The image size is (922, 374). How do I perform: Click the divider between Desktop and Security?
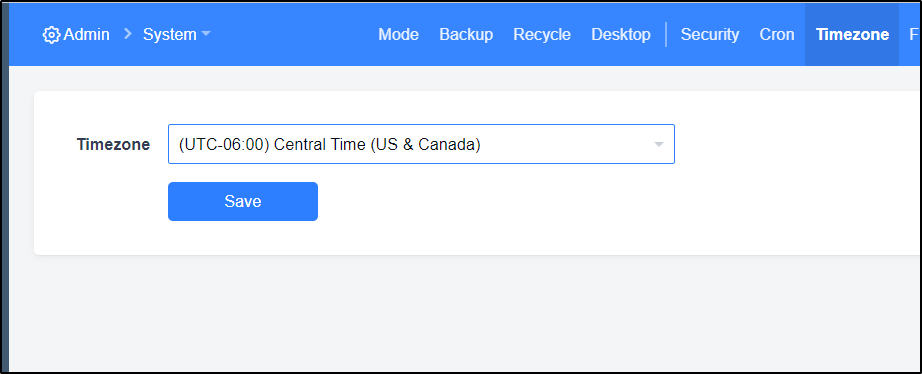(666, 35)
